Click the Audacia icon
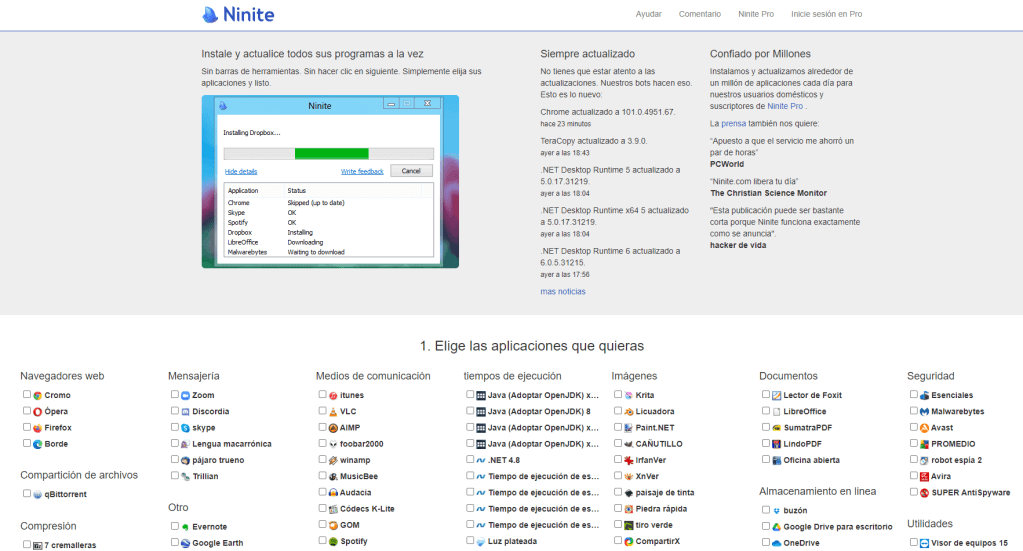 pos(333,493)
